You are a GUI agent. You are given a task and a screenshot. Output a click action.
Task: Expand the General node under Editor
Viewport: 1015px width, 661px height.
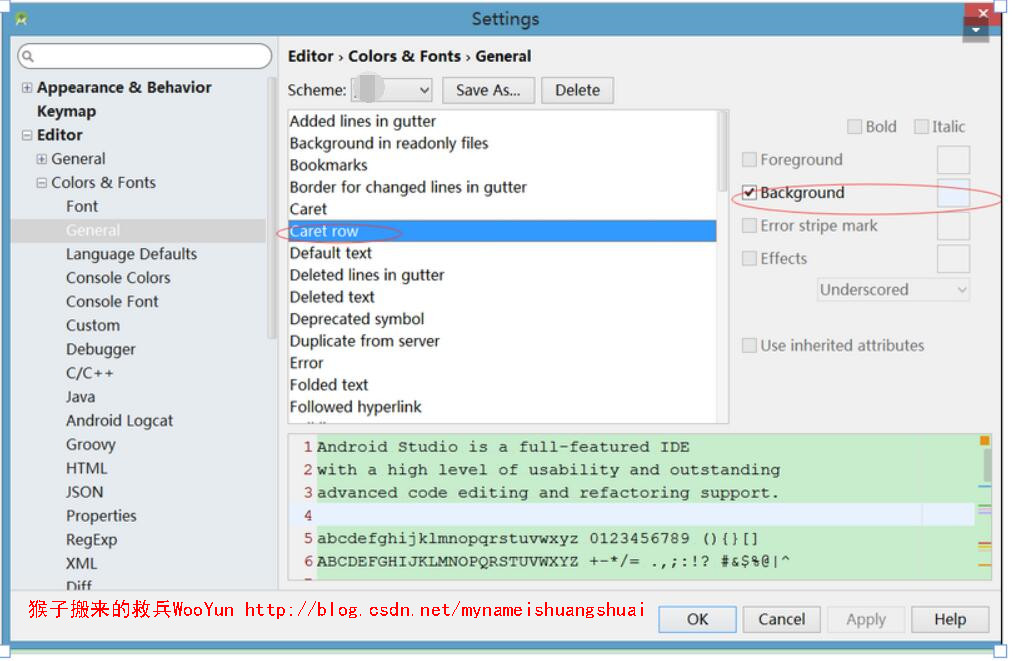[41, 159]
